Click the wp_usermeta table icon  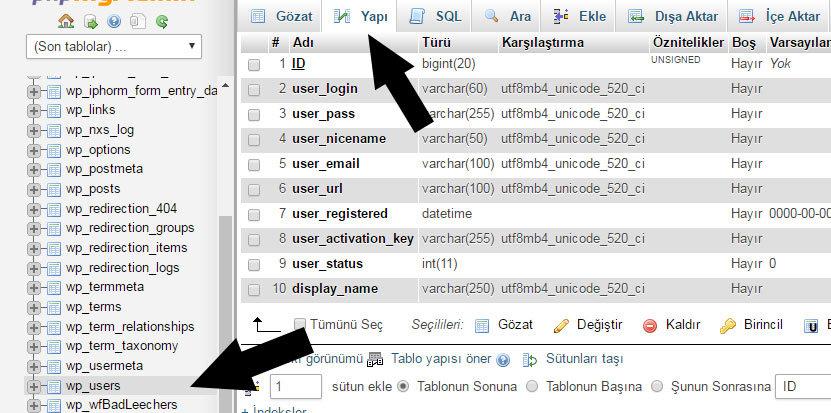[54, 366]
